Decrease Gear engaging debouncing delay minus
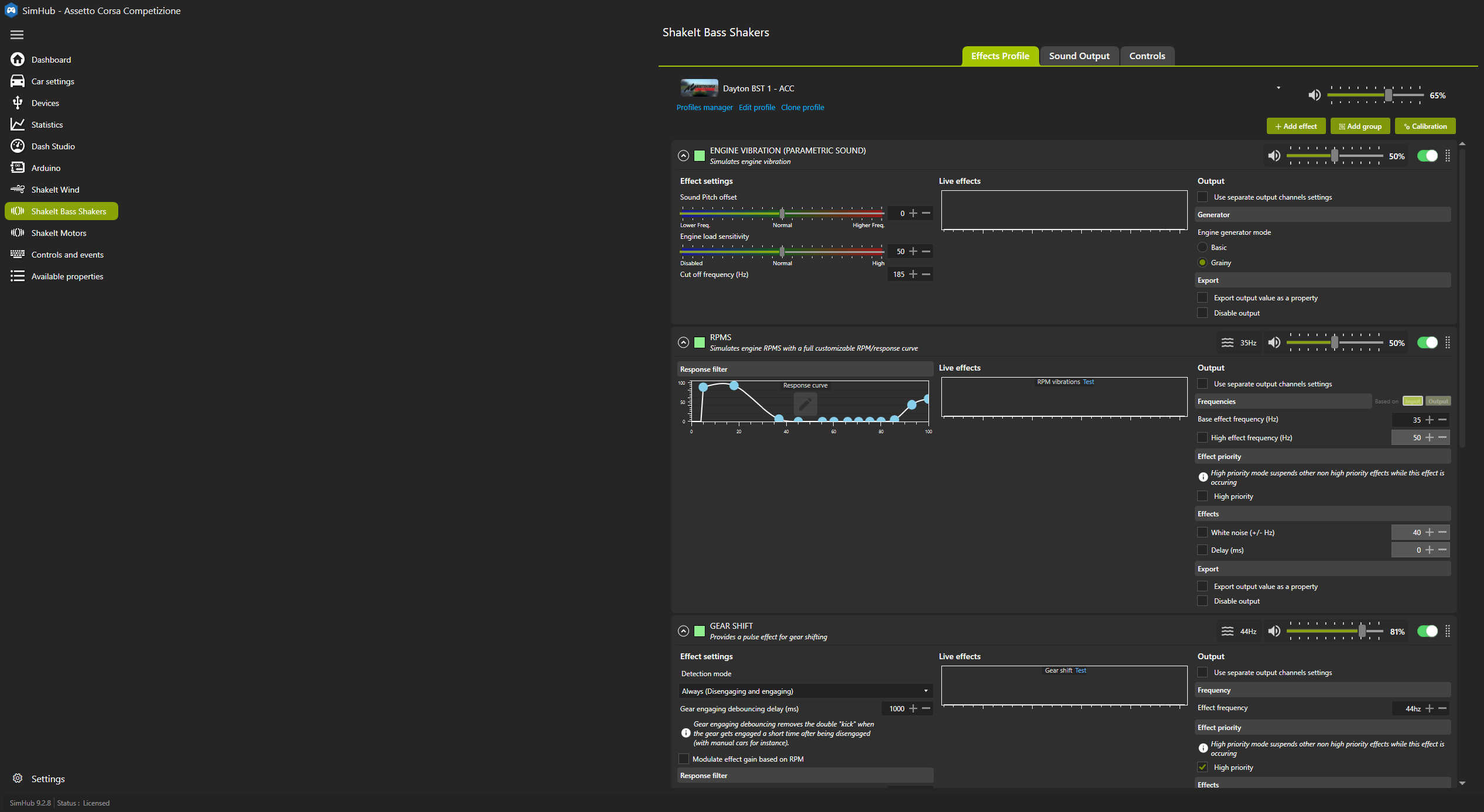1484x812 pixels. point(926,708)
